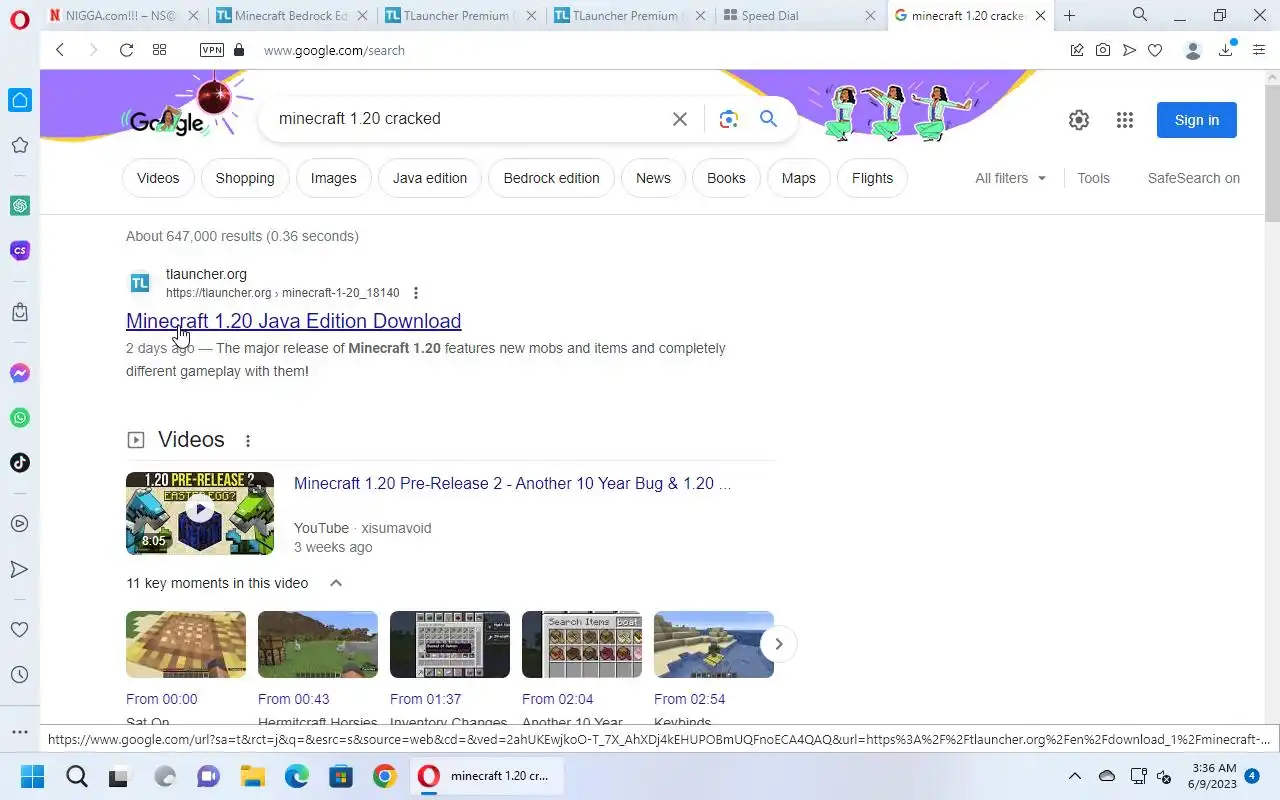Add page to bookmarks with heart icon
The height and width of the screenshot is (800, 1280).
[x=1155, y=50]
